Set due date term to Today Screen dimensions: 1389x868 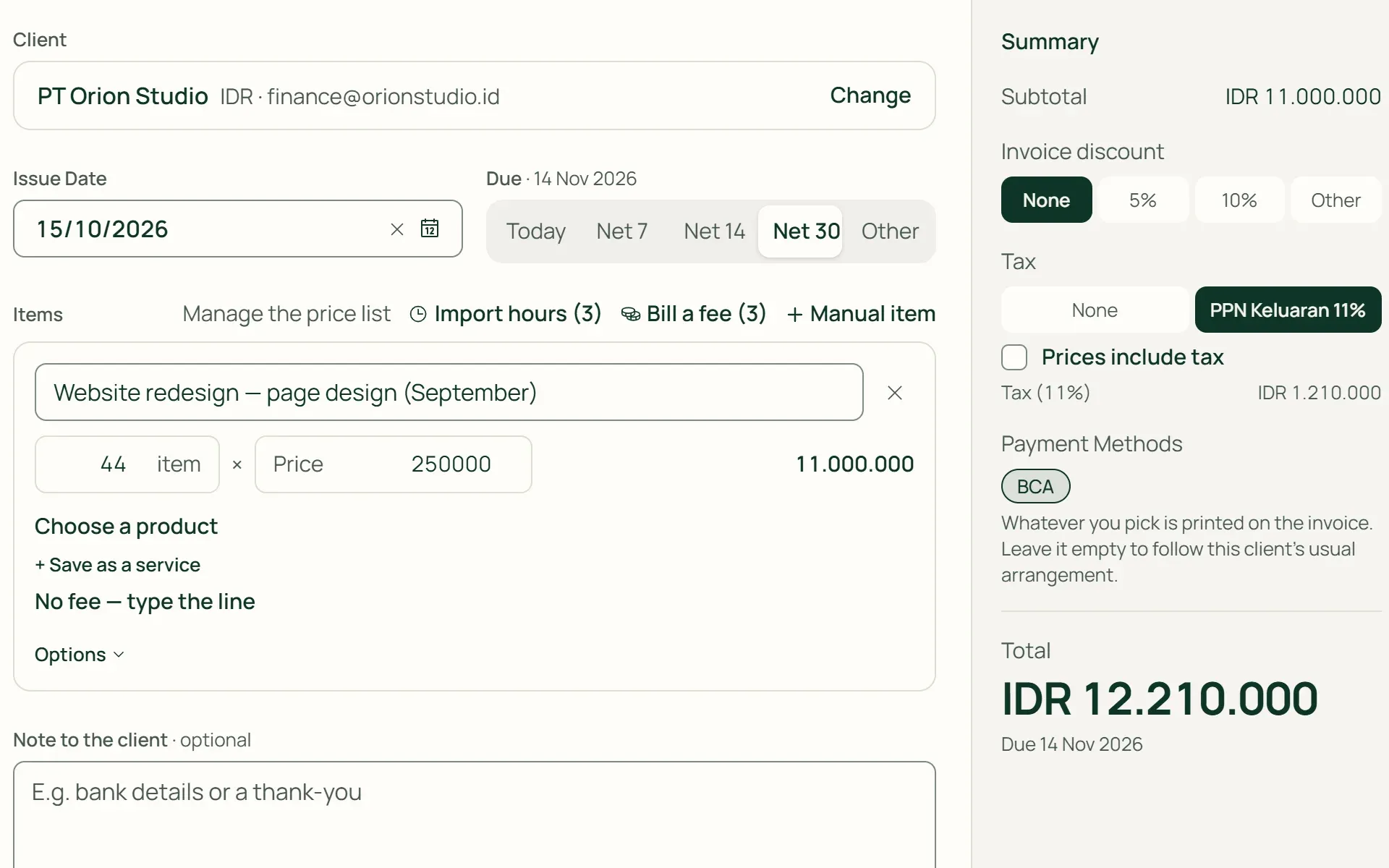coord(535,231)
